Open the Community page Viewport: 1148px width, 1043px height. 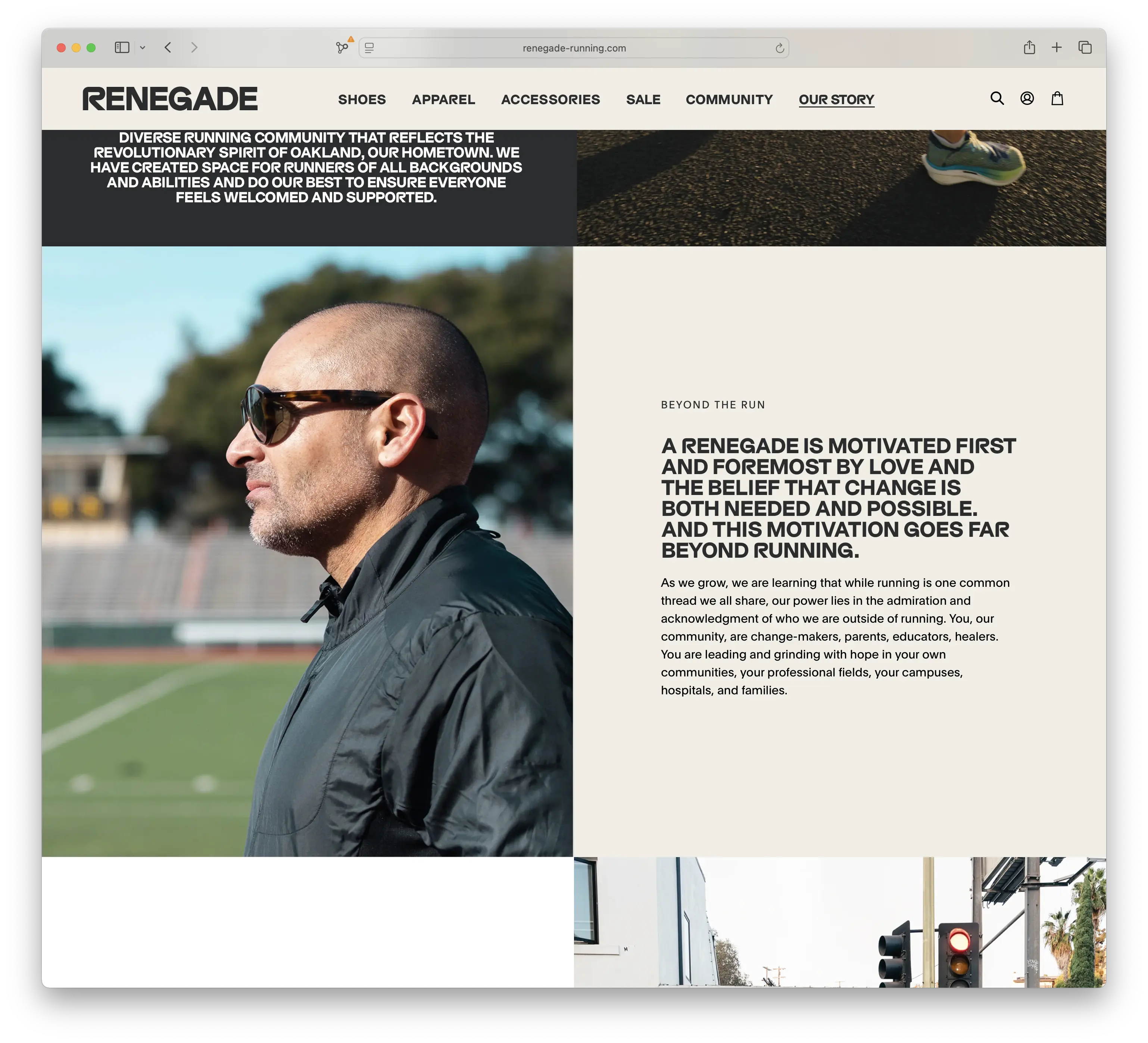pyautogui.click(x=729, y=100)
